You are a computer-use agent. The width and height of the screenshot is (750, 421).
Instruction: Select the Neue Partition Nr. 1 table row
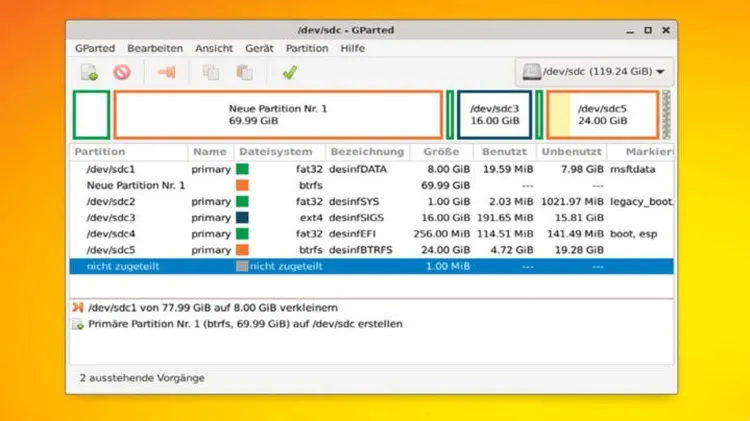(371, 186)
